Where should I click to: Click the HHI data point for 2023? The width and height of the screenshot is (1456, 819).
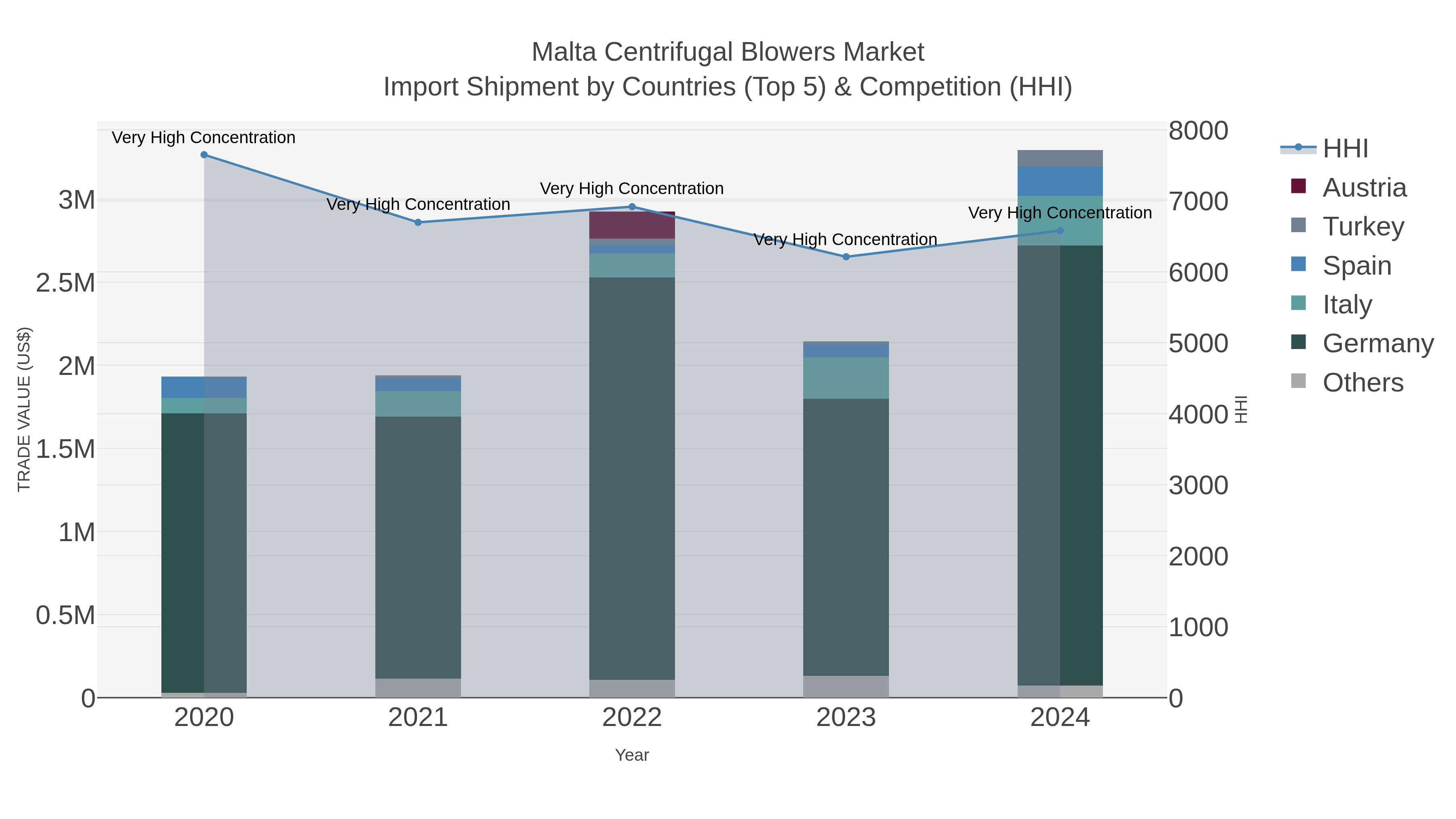[846, 256]
